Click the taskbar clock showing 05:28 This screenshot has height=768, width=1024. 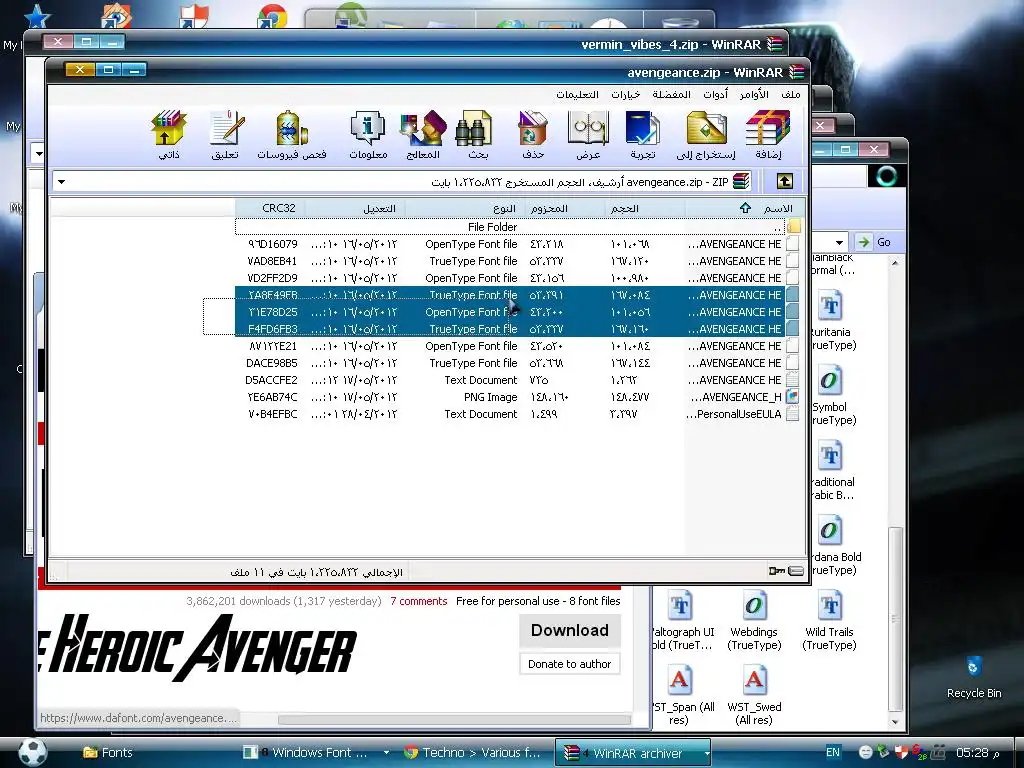coord(977,752)
